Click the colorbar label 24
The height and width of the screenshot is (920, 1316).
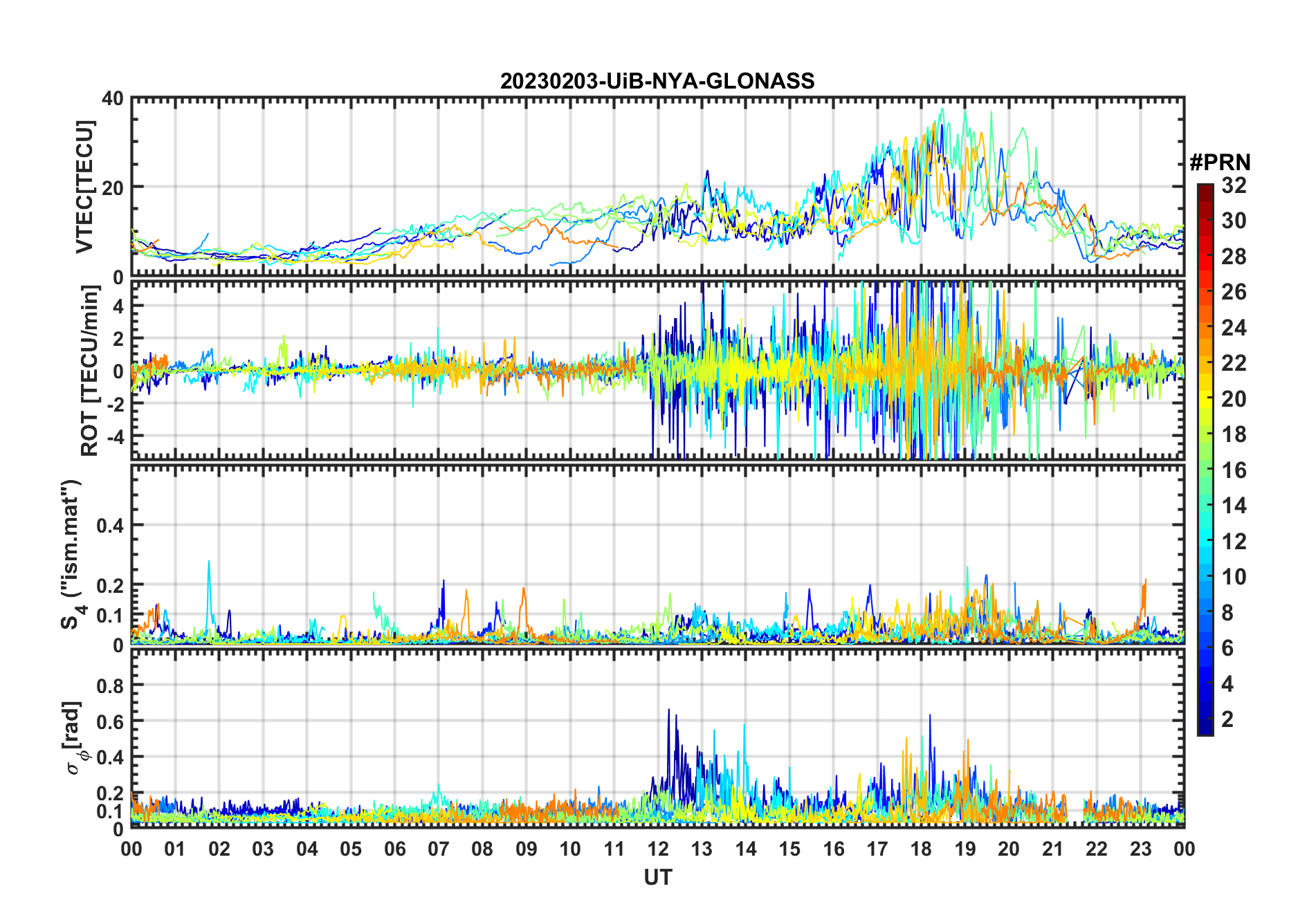(x=1234, y=328)
